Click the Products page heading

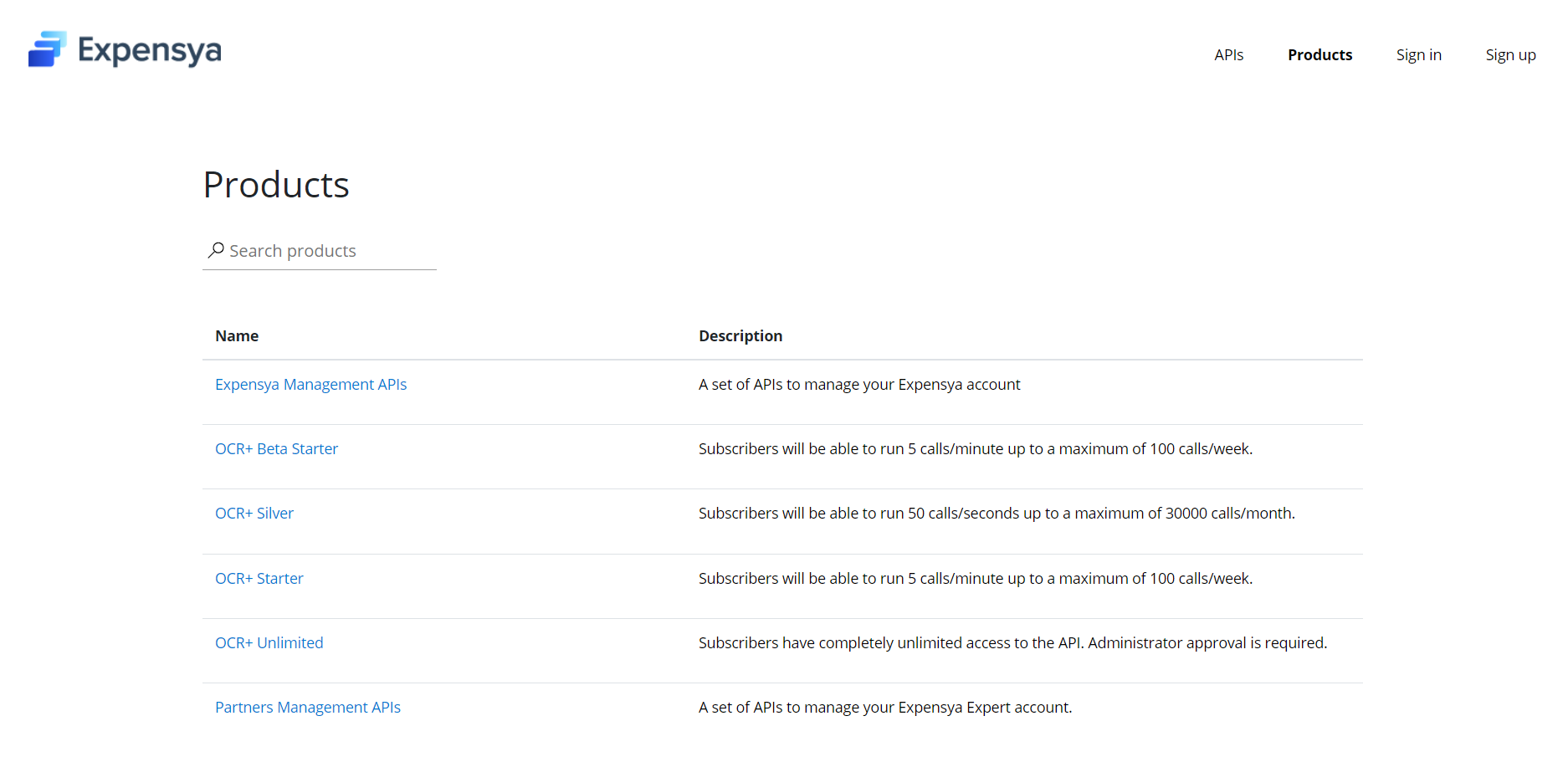tap(276, 185)
